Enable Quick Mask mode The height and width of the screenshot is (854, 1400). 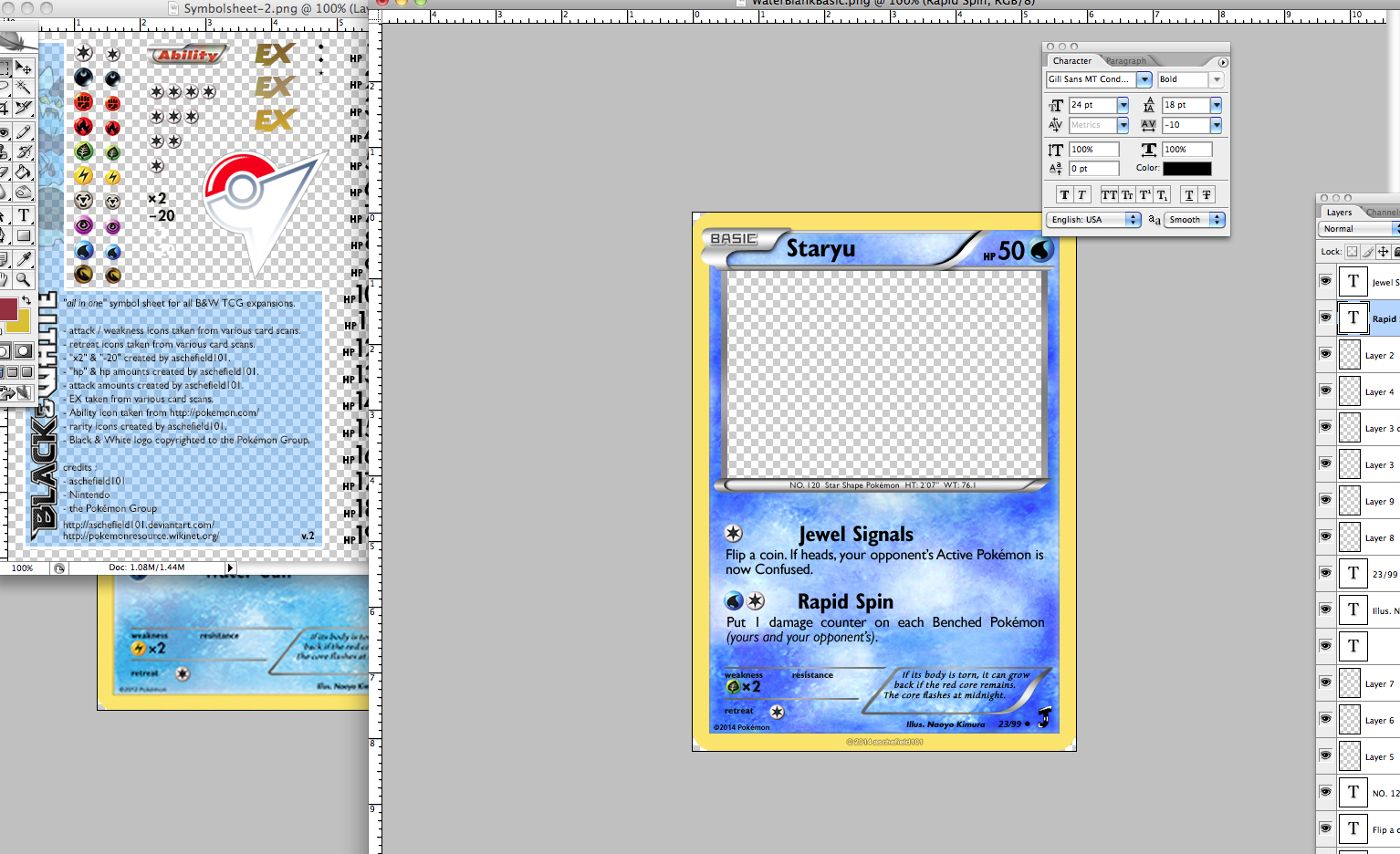point(23,351)
